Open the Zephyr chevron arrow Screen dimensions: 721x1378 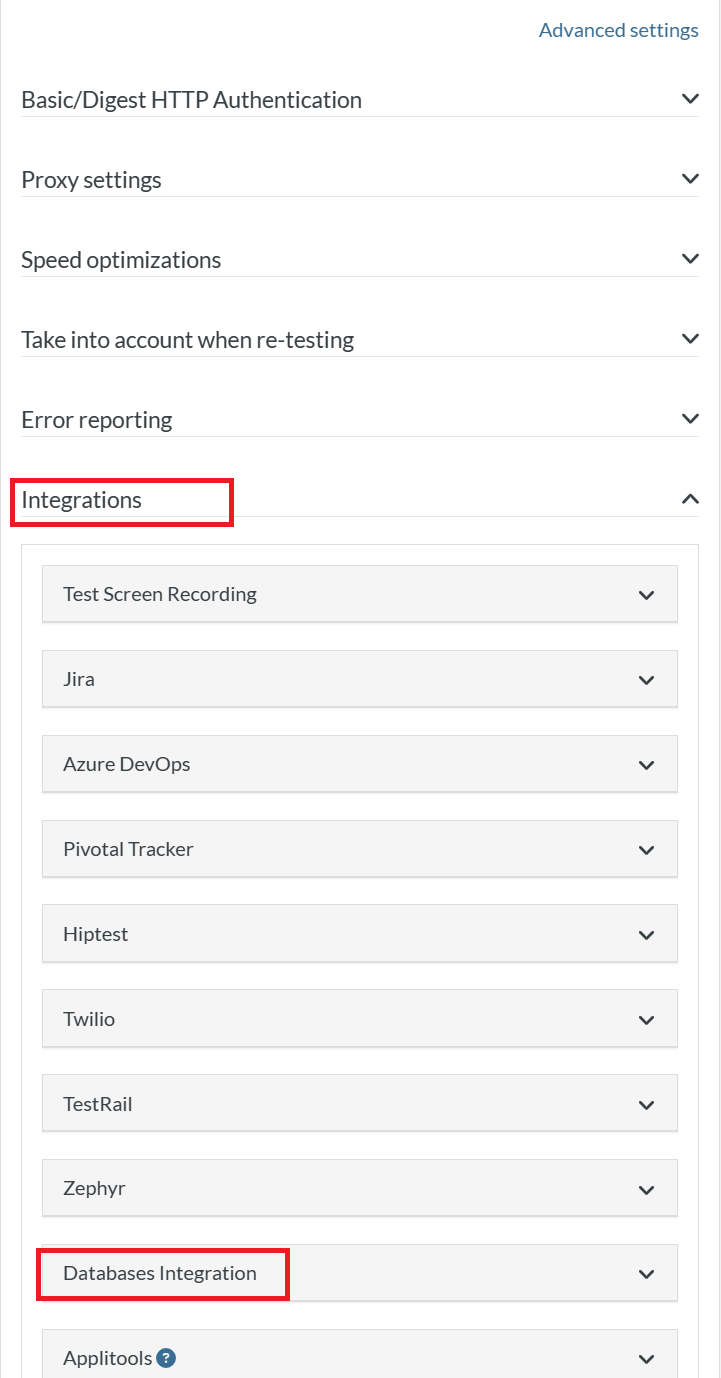[646, 1190]
